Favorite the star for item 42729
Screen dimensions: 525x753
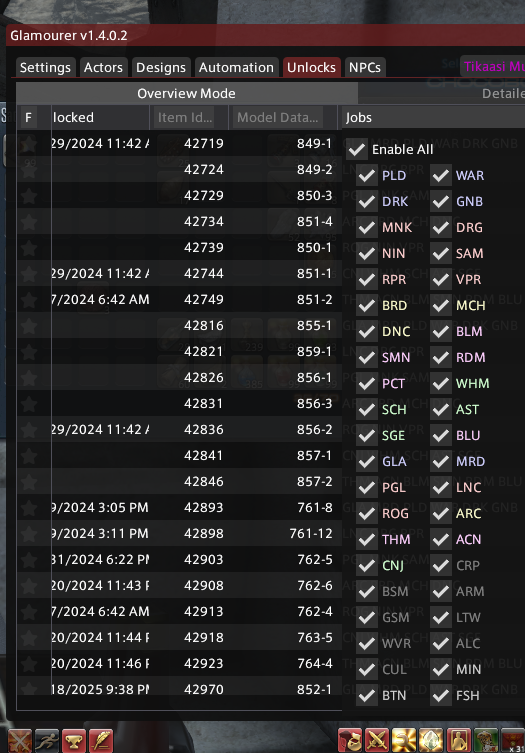[29, 195]
